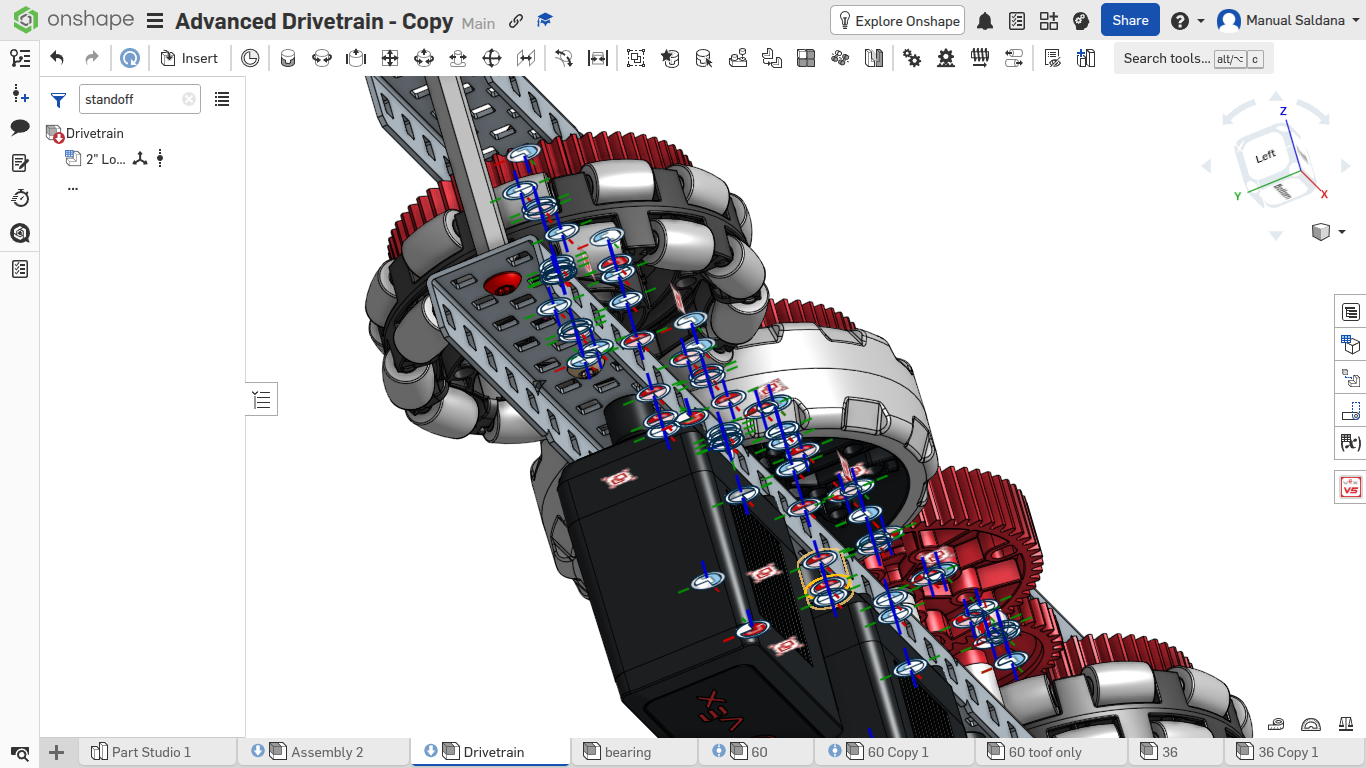Switch to the bearing tab
1366x768 pixels.
pyautogui.click(x=628, y=752)
